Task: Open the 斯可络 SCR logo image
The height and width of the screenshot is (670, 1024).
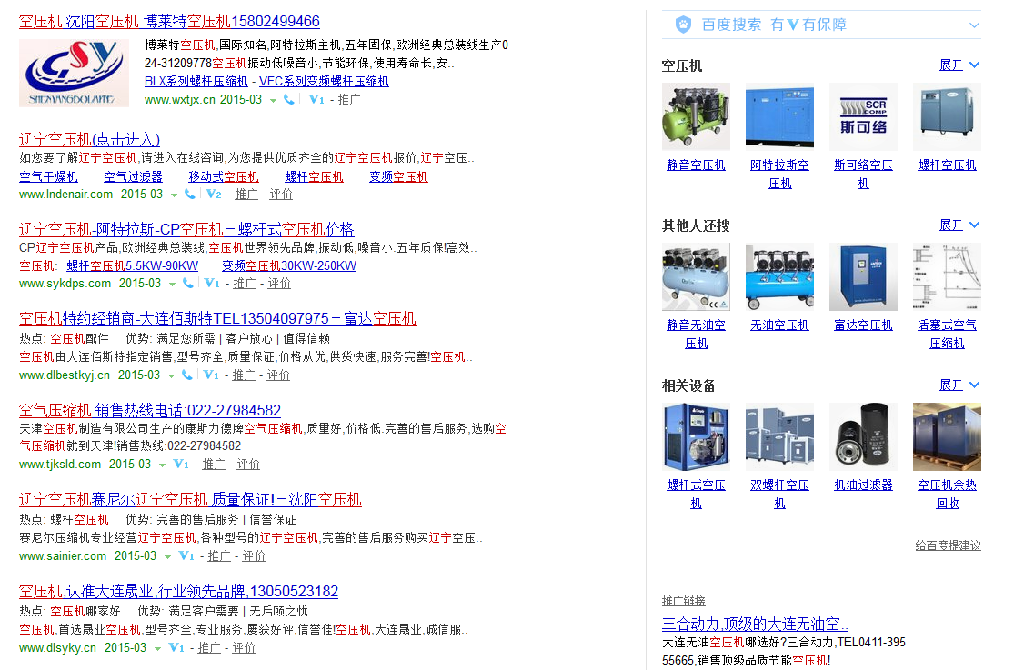Action: (863, 117)
